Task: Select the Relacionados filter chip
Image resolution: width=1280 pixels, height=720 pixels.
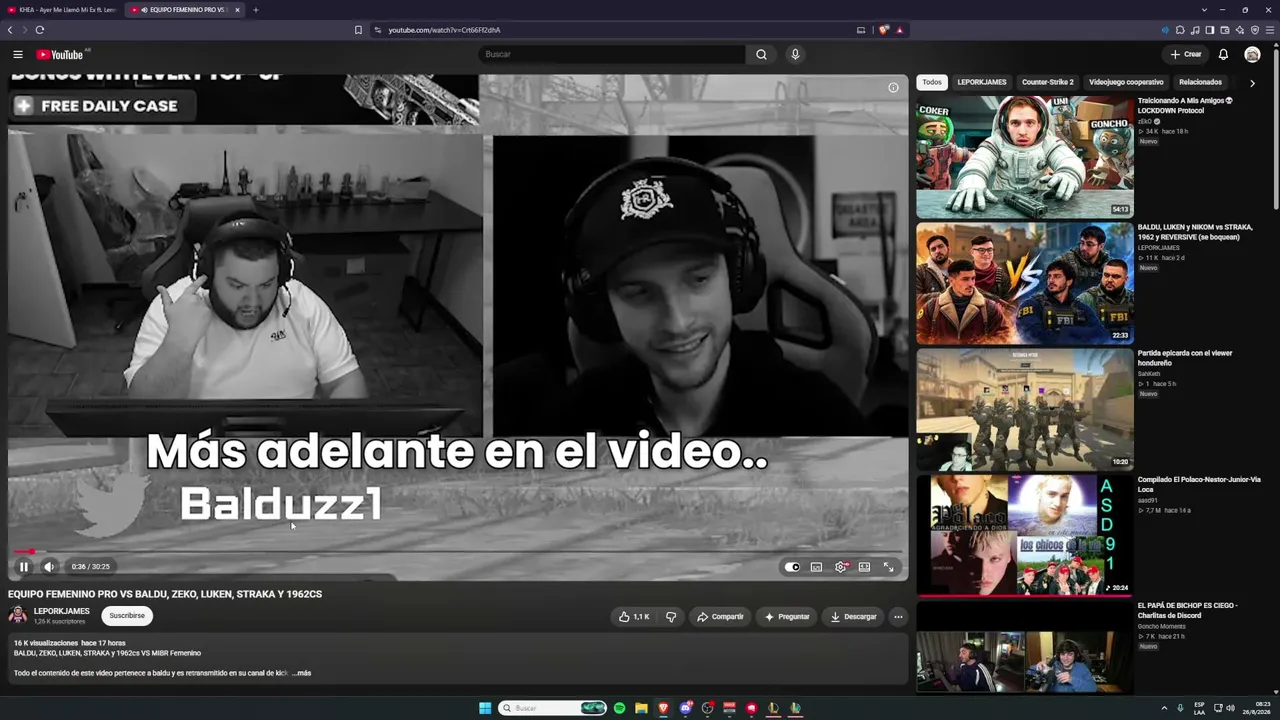Action: 1200,82
